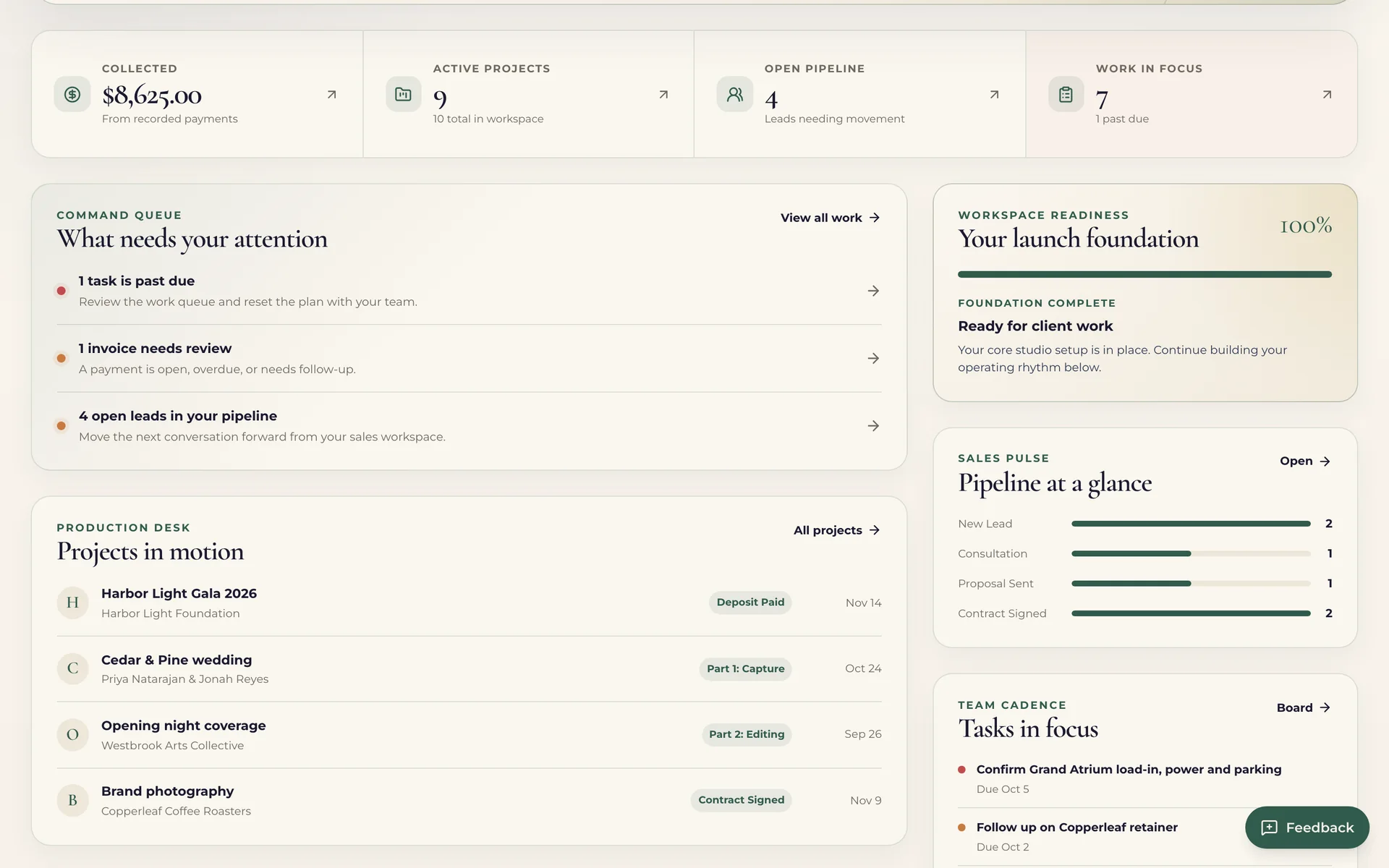The width and height of the screenshot is (1389, 868).
Task: Click the Feedback button
Action: tap(1307, 827)
